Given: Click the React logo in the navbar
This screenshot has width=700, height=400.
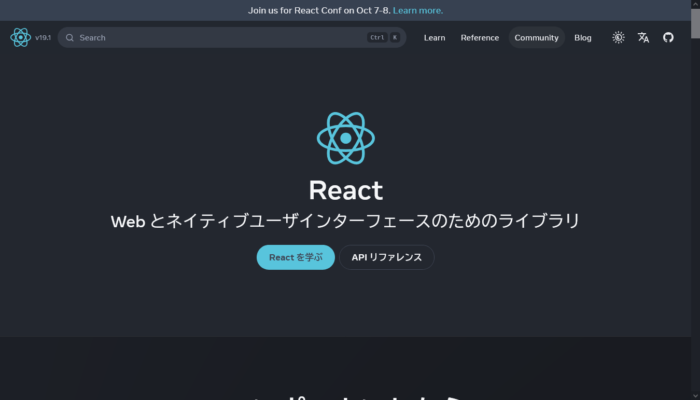Looking at the screenshot, I should click(x=21, y=38).
